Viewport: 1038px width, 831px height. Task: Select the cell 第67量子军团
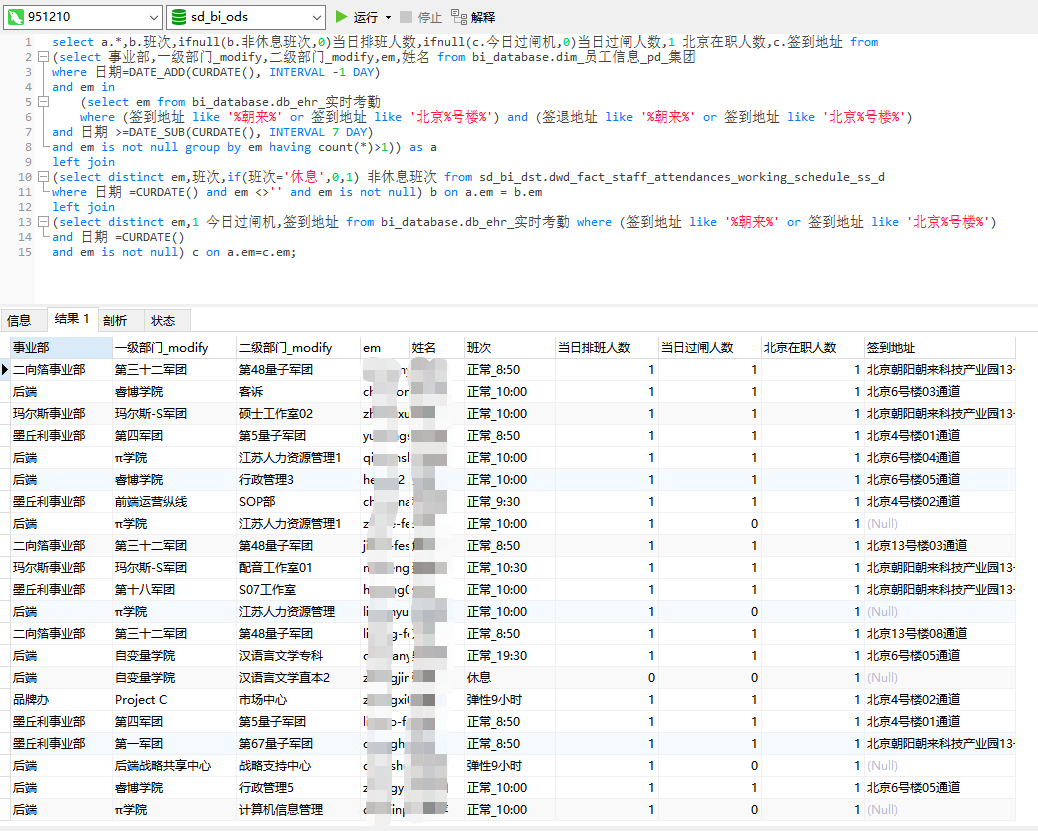[x=298, y=744]
